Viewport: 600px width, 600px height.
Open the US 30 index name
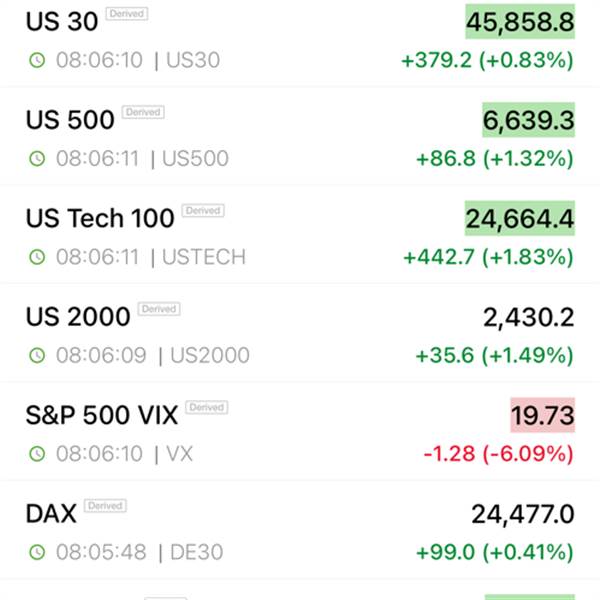click(62, 21)
